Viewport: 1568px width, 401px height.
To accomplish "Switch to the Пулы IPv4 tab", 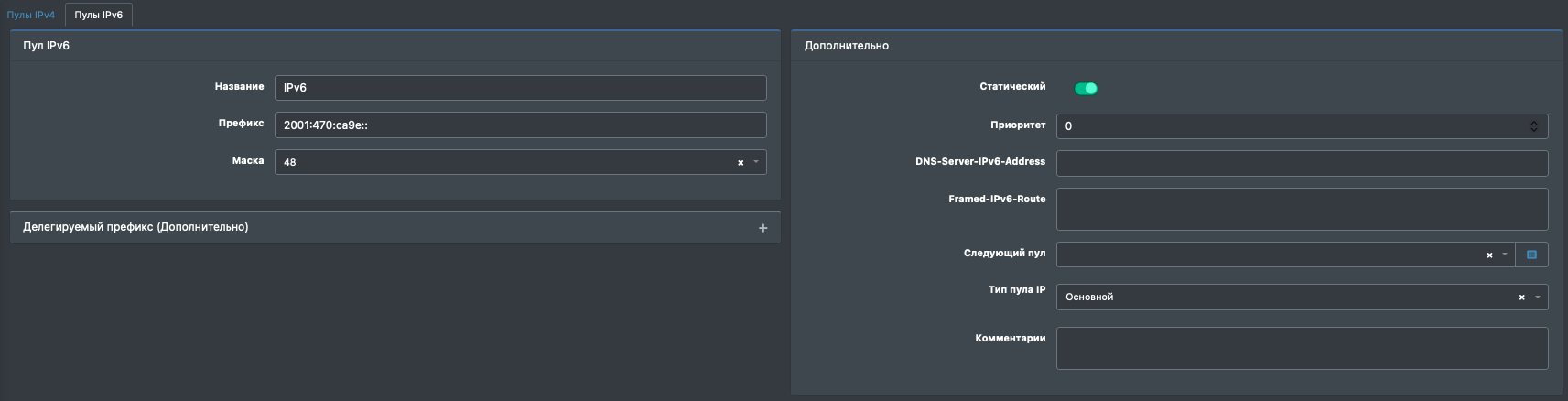I will tap(30, 15).
